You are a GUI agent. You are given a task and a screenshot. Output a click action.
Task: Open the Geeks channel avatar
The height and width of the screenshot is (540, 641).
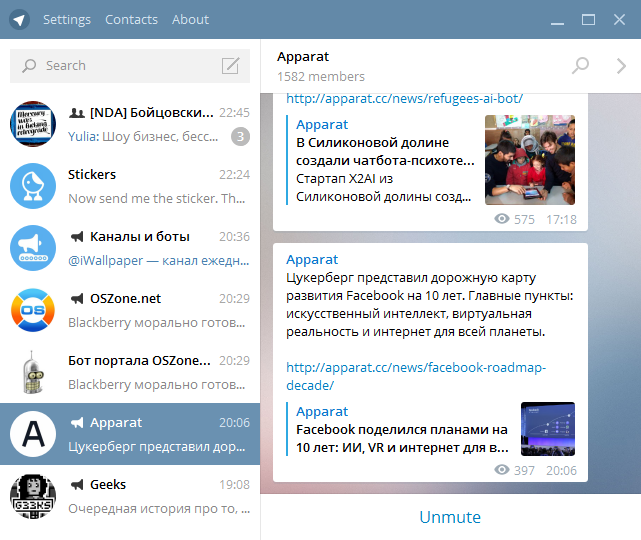(32, 496)
